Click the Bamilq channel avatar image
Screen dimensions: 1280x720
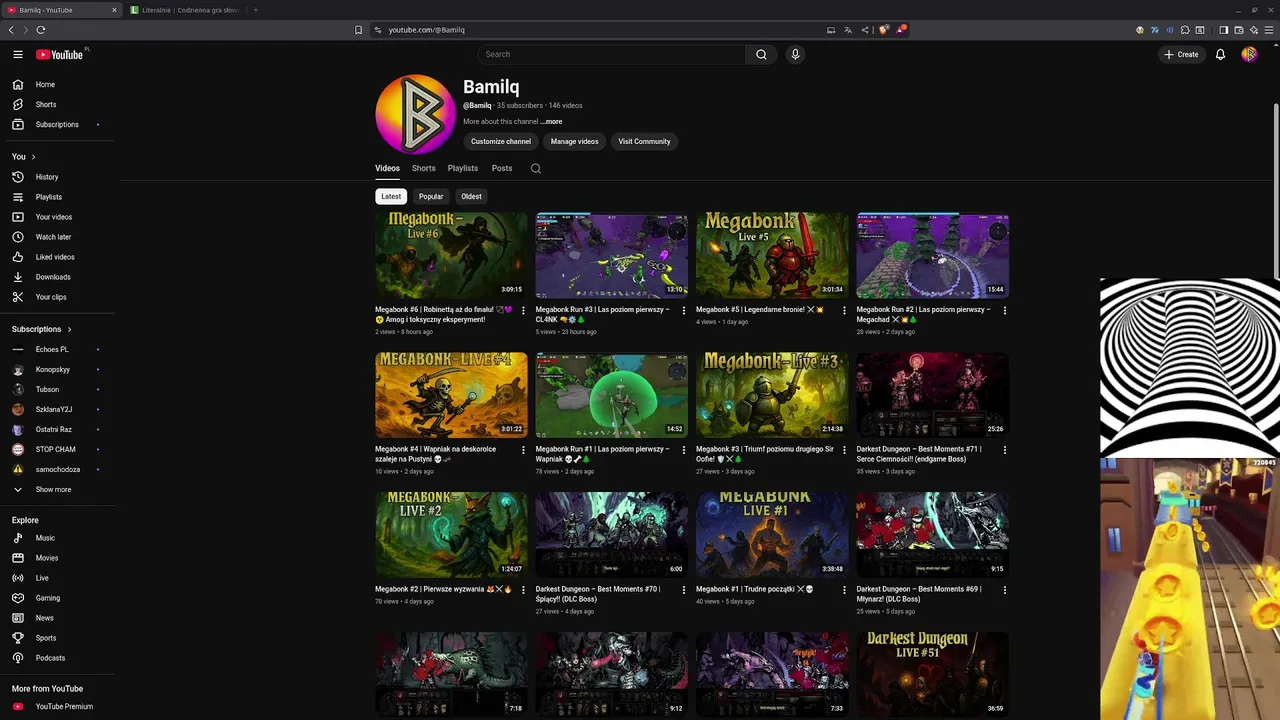(415, 114)
